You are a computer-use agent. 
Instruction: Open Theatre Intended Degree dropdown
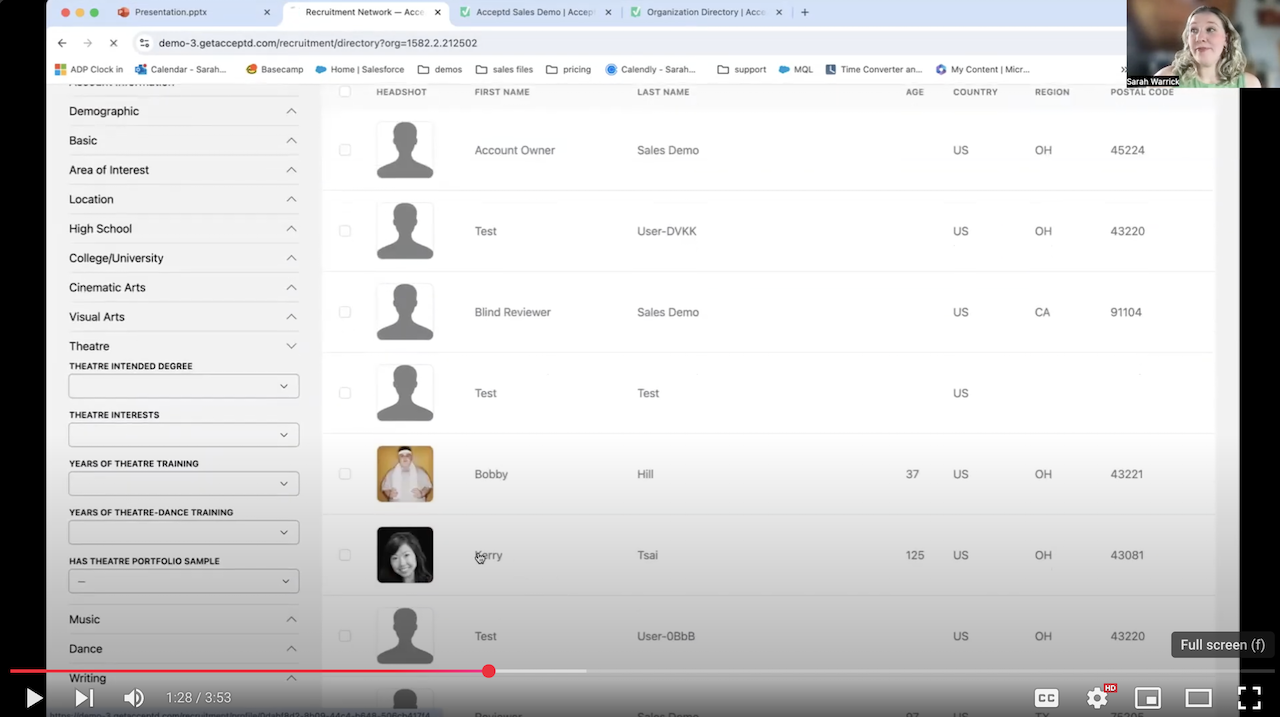click(184, 386)
